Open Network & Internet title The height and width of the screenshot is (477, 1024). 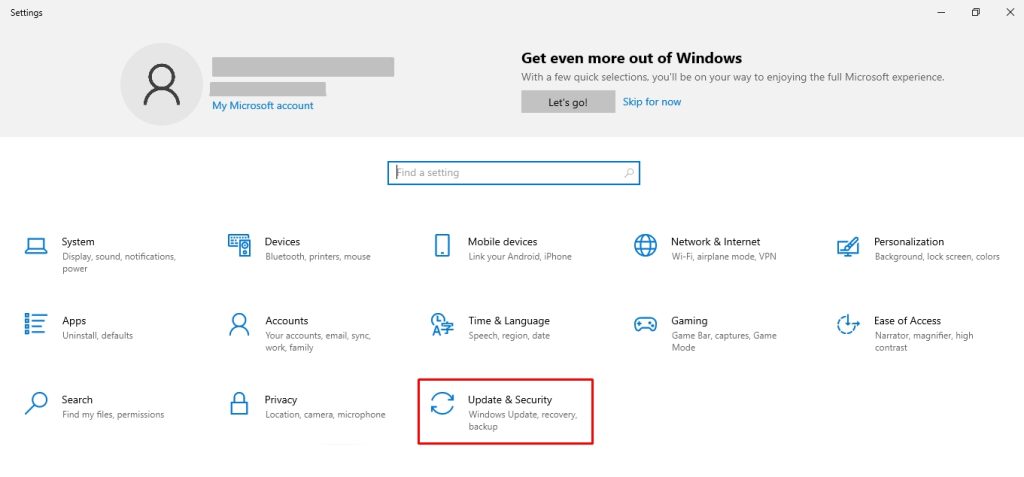[715, 242]
